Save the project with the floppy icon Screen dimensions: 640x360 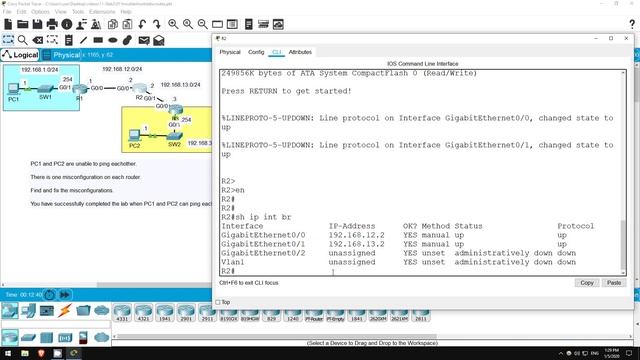point(37,24)
